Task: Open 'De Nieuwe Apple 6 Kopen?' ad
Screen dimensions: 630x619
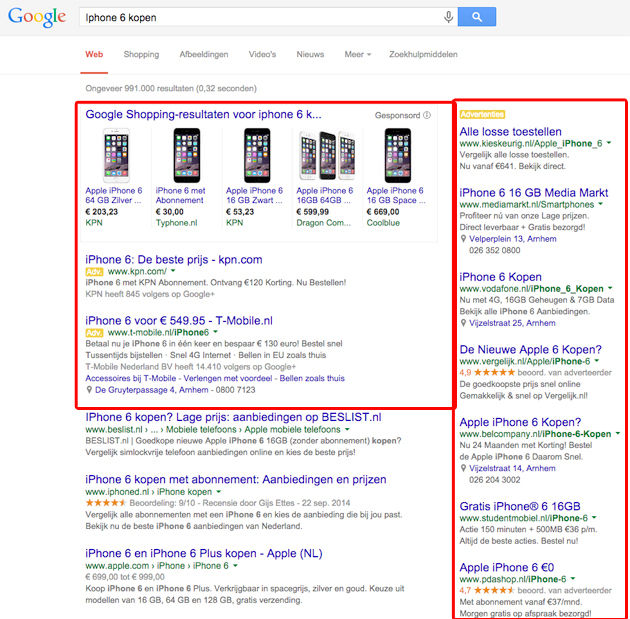Action: point(530,350)
